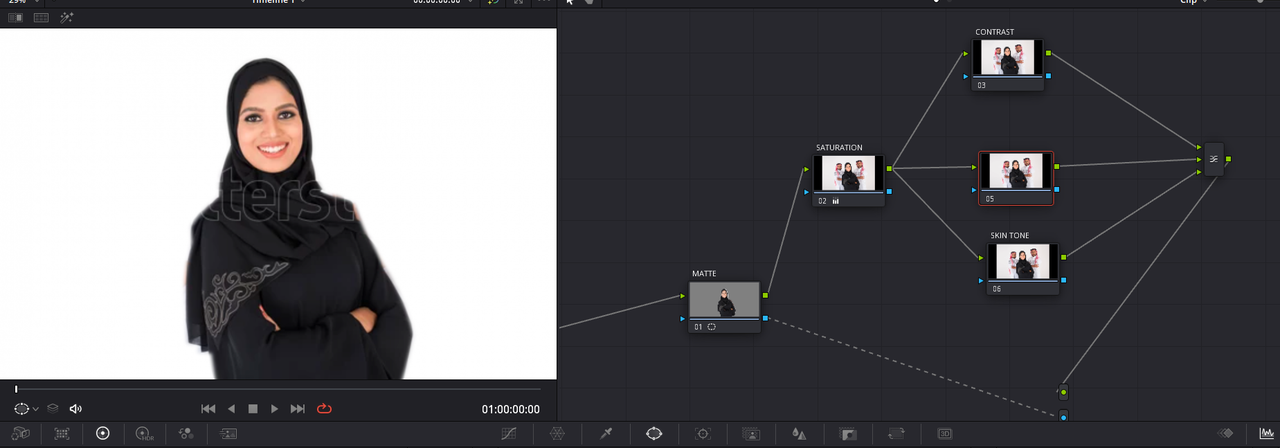Toggle loop playback
1280x448 pixels.
[x=324, y=409]
